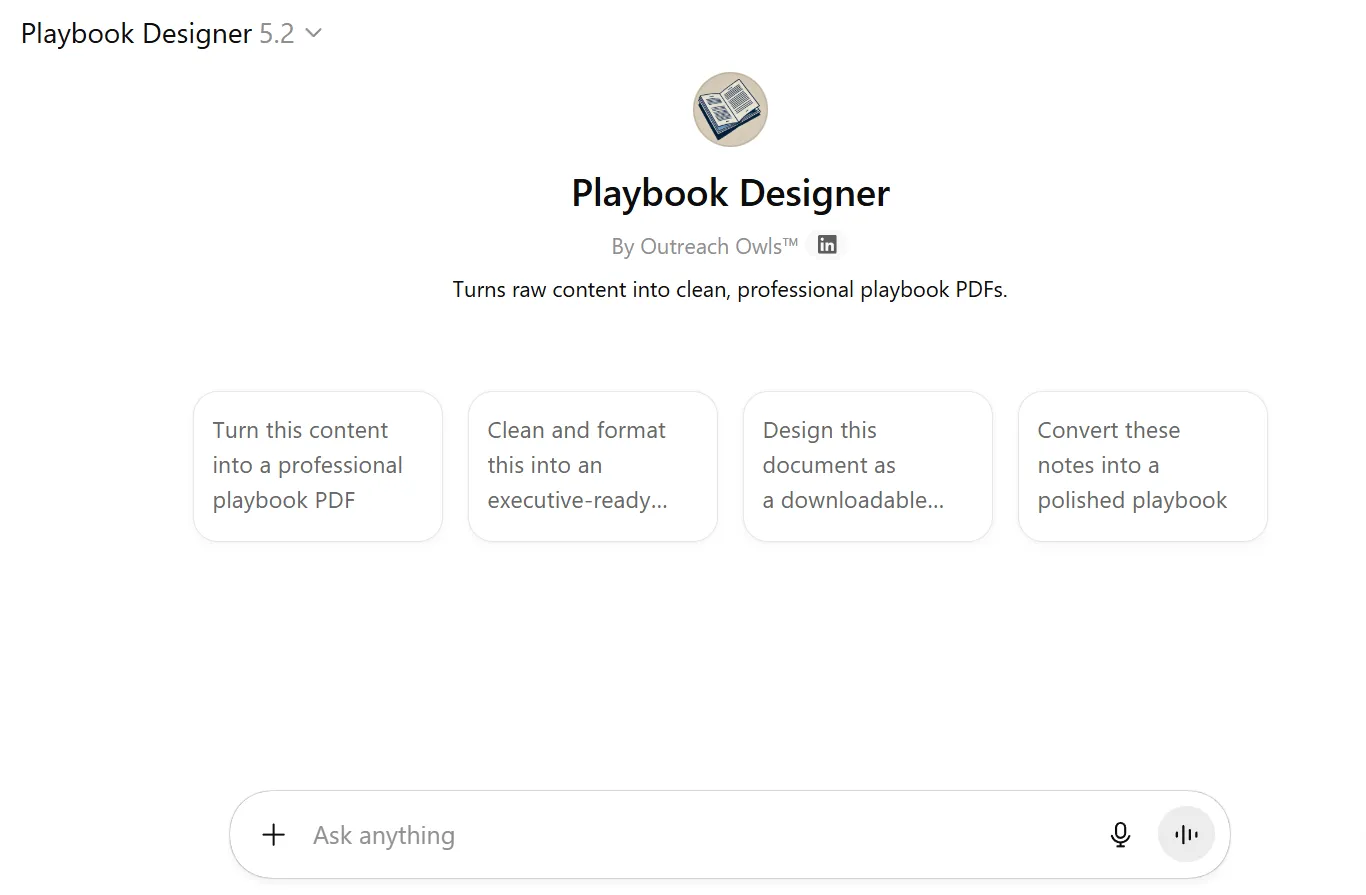
Task: Click the 5.2 version label in header
Action: [x=277, y=33]
